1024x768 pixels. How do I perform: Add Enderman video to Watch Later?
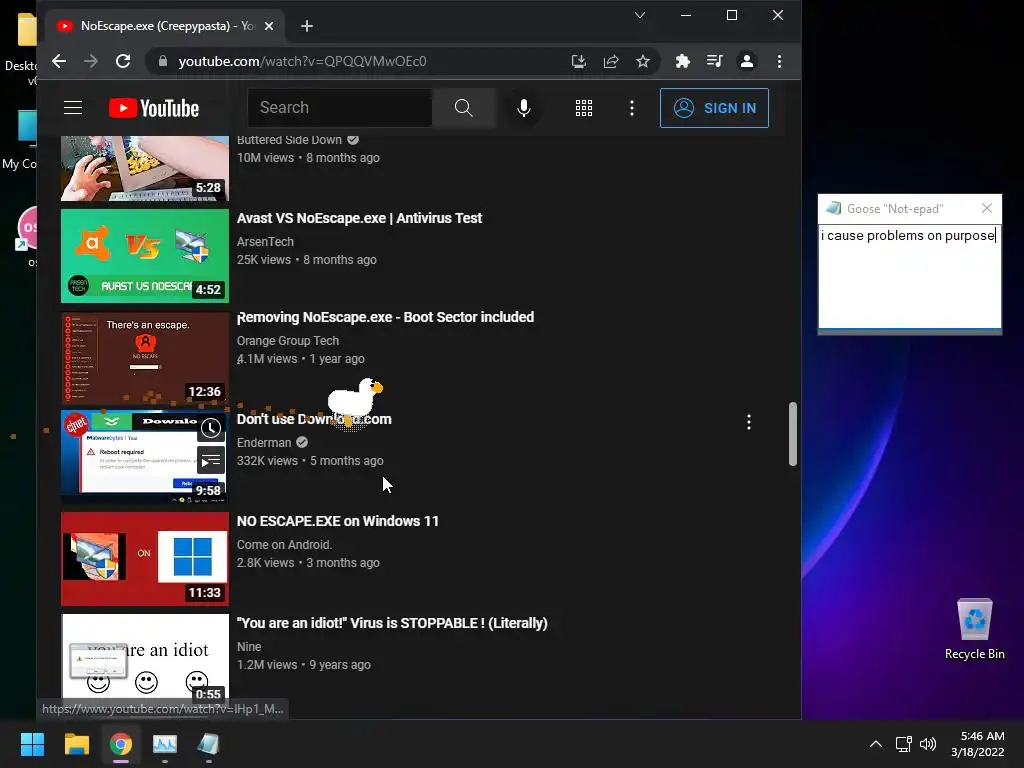pos(210,428)
